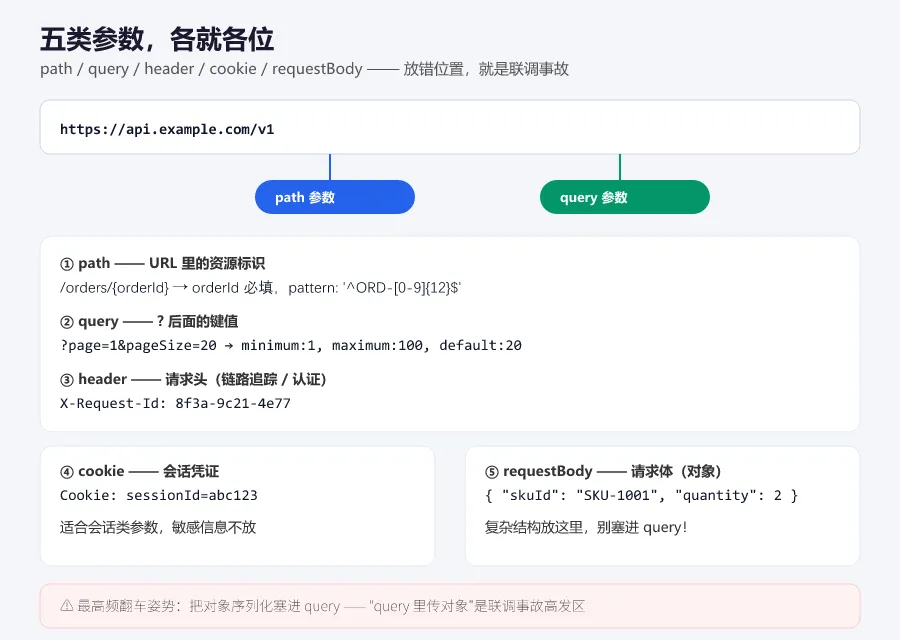Click heading "⑤ requestBody —— 请求体（对象）"
900x640 pixels.
pos(603,471)
